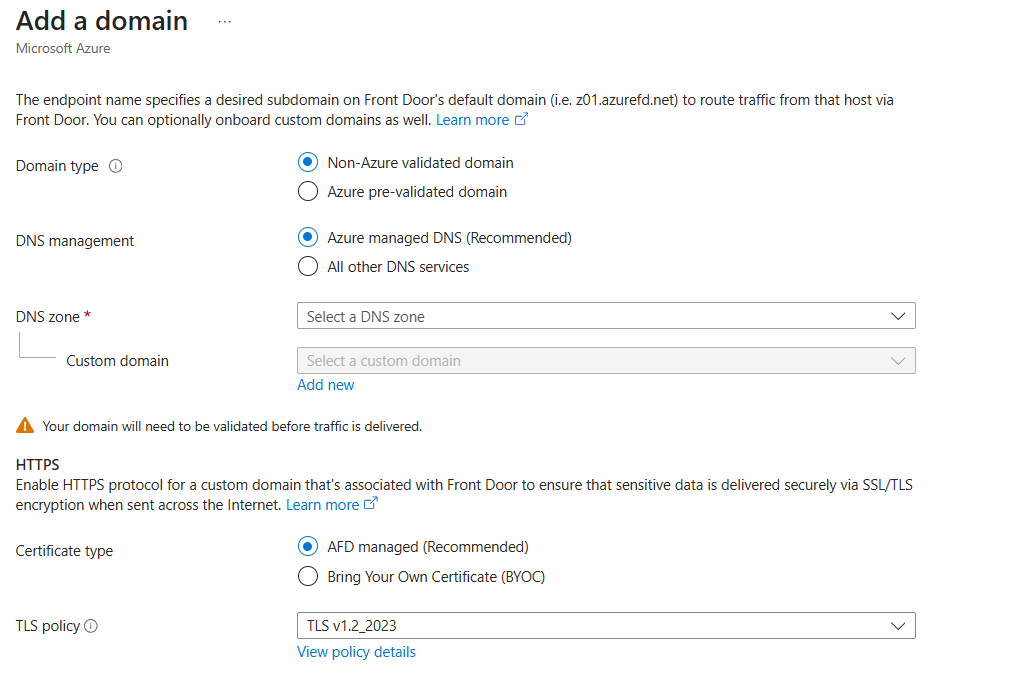Screen dimensions: 1014x693
Task: Click the domain validation warning message text
Action: coord(232,427)
